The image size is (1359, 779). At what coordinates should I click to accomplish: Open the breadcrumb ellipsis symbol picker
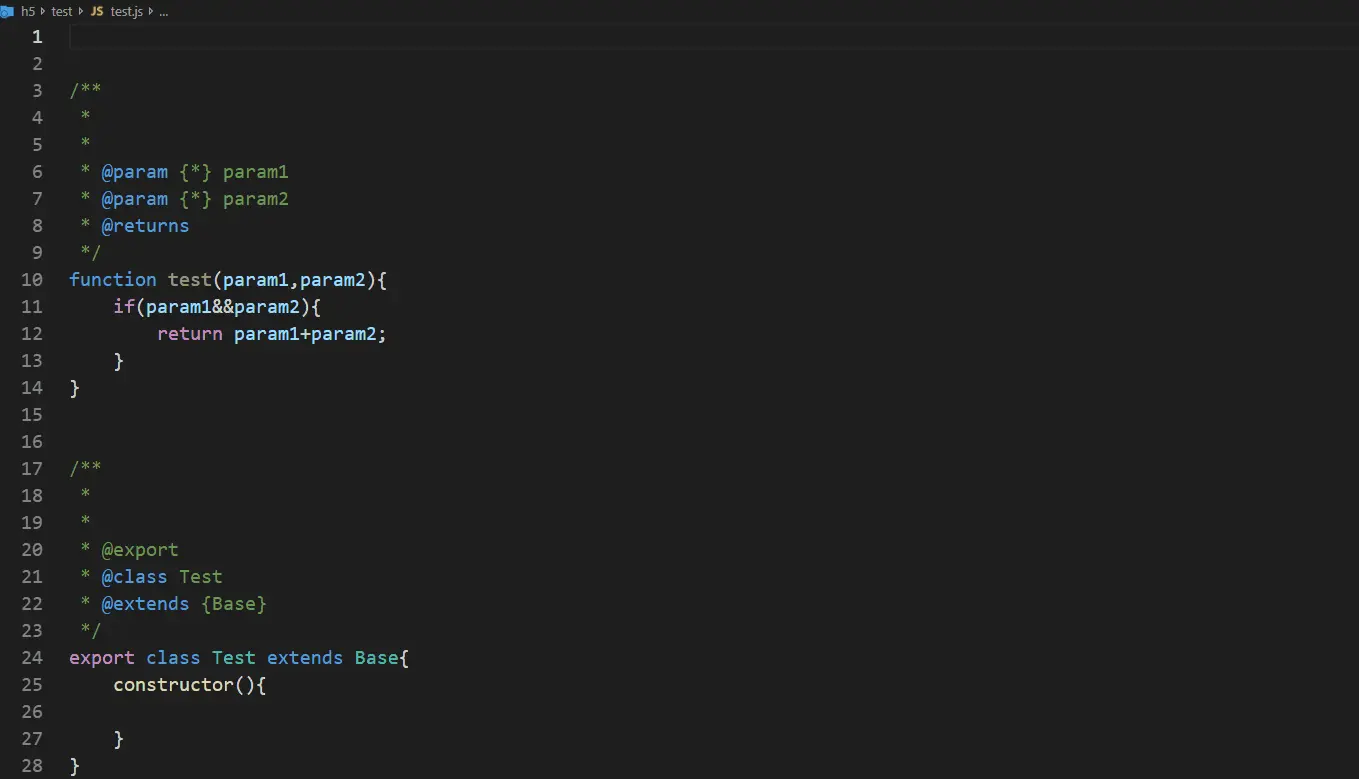[x=163, y=12]
